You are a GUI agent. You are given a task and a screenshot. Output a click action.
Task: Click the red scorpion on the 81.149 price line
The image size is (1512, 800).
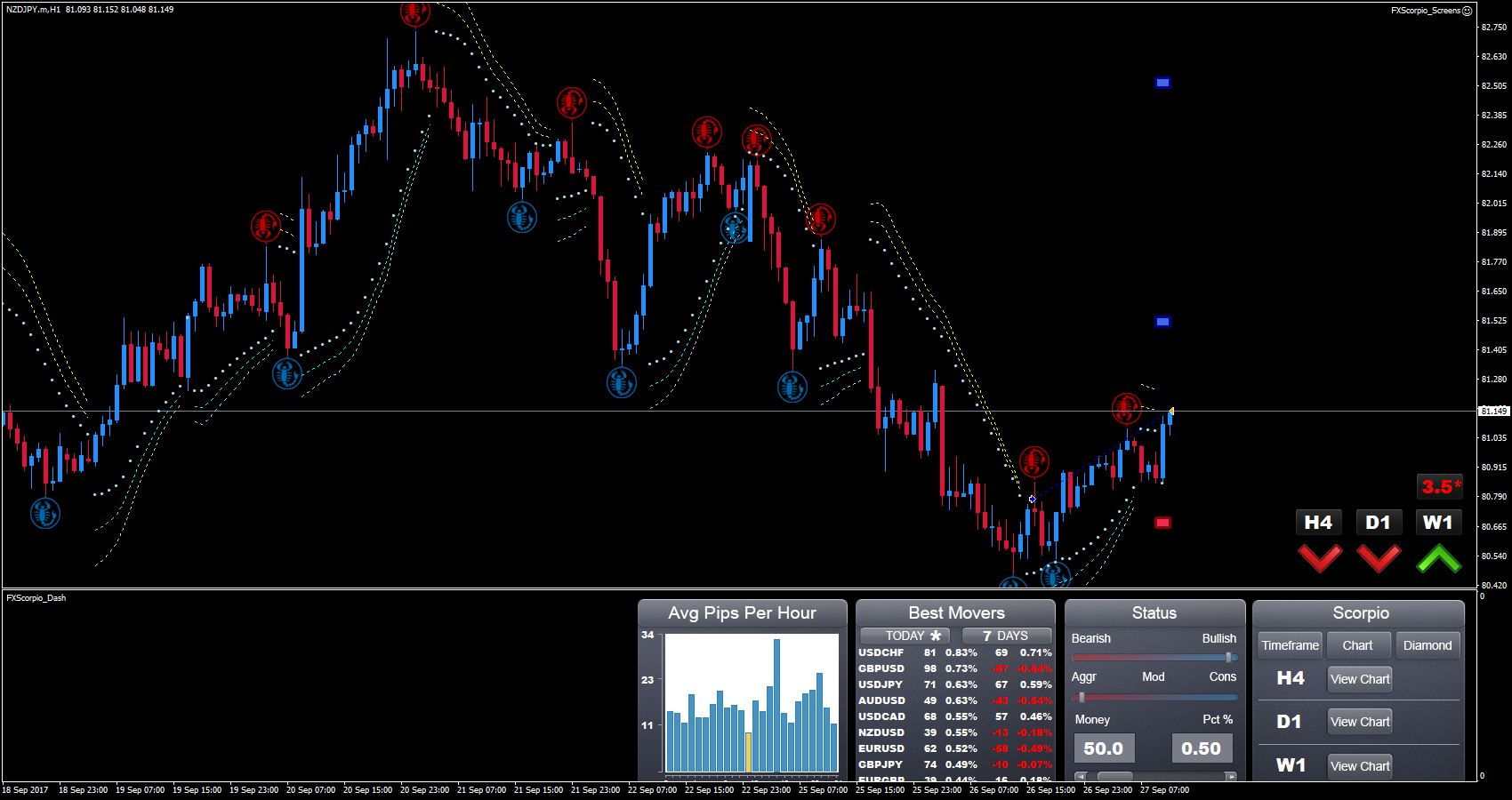pos(1127,408)
